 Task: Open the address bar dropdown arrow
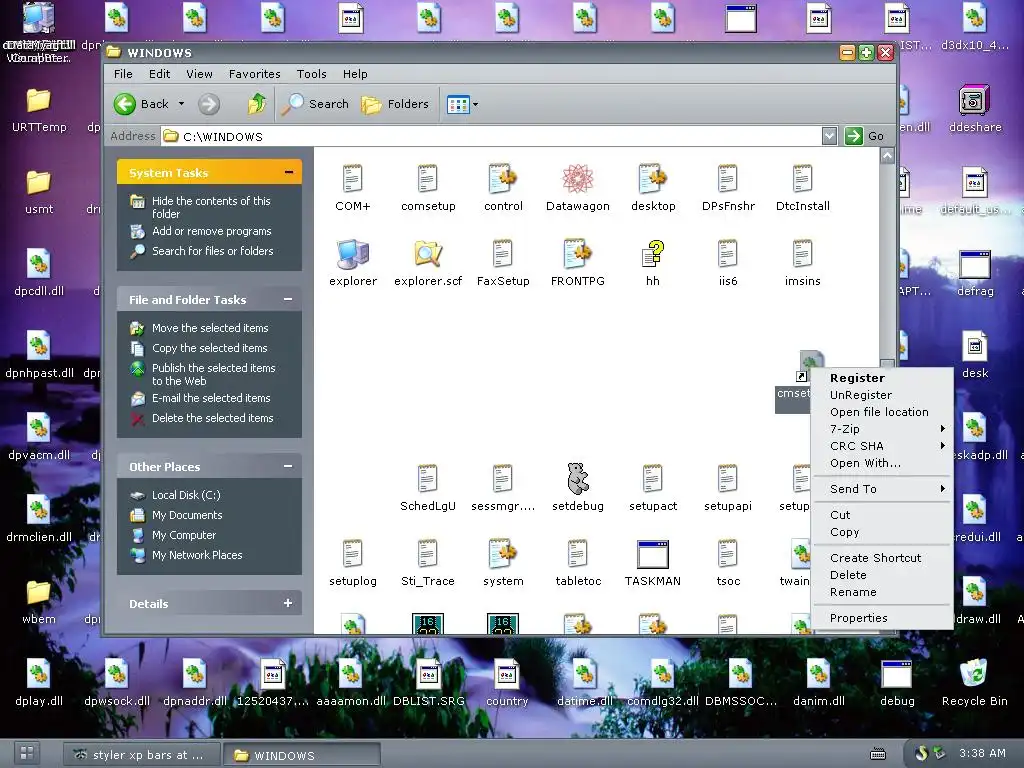pos(829,136)
